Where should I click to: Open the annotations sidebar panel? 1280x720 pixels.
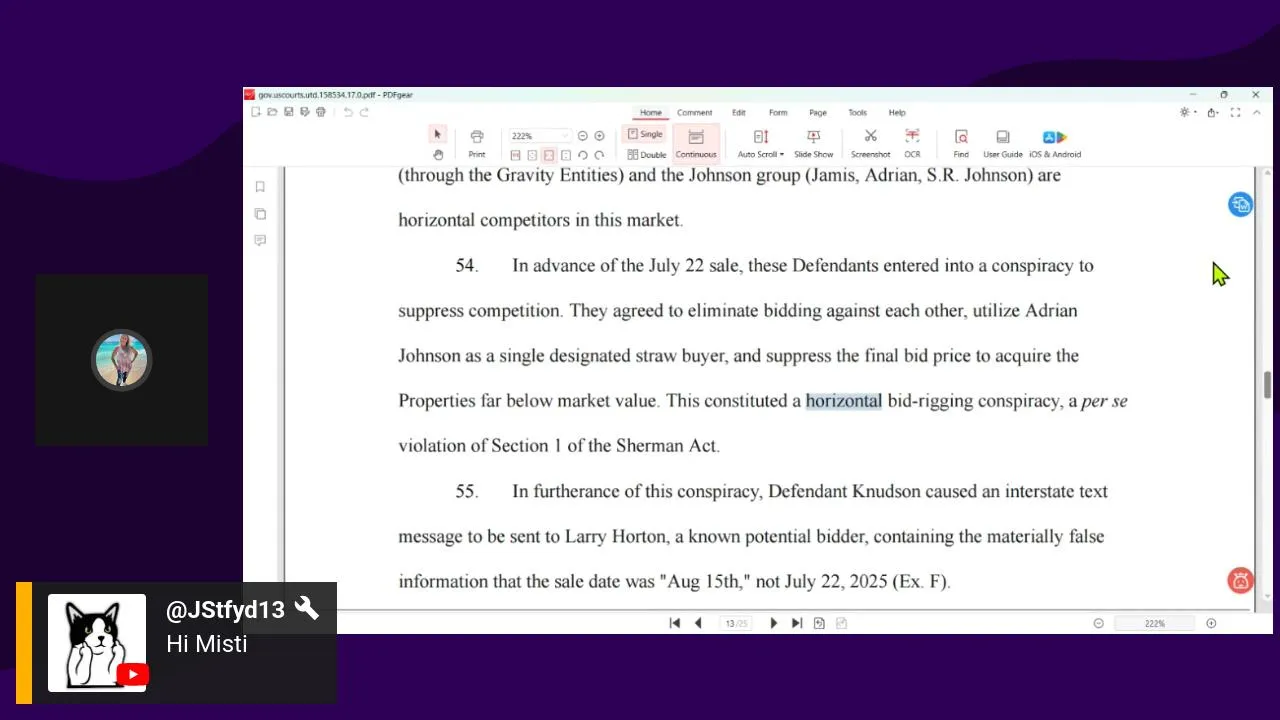(x=260, y=241)
